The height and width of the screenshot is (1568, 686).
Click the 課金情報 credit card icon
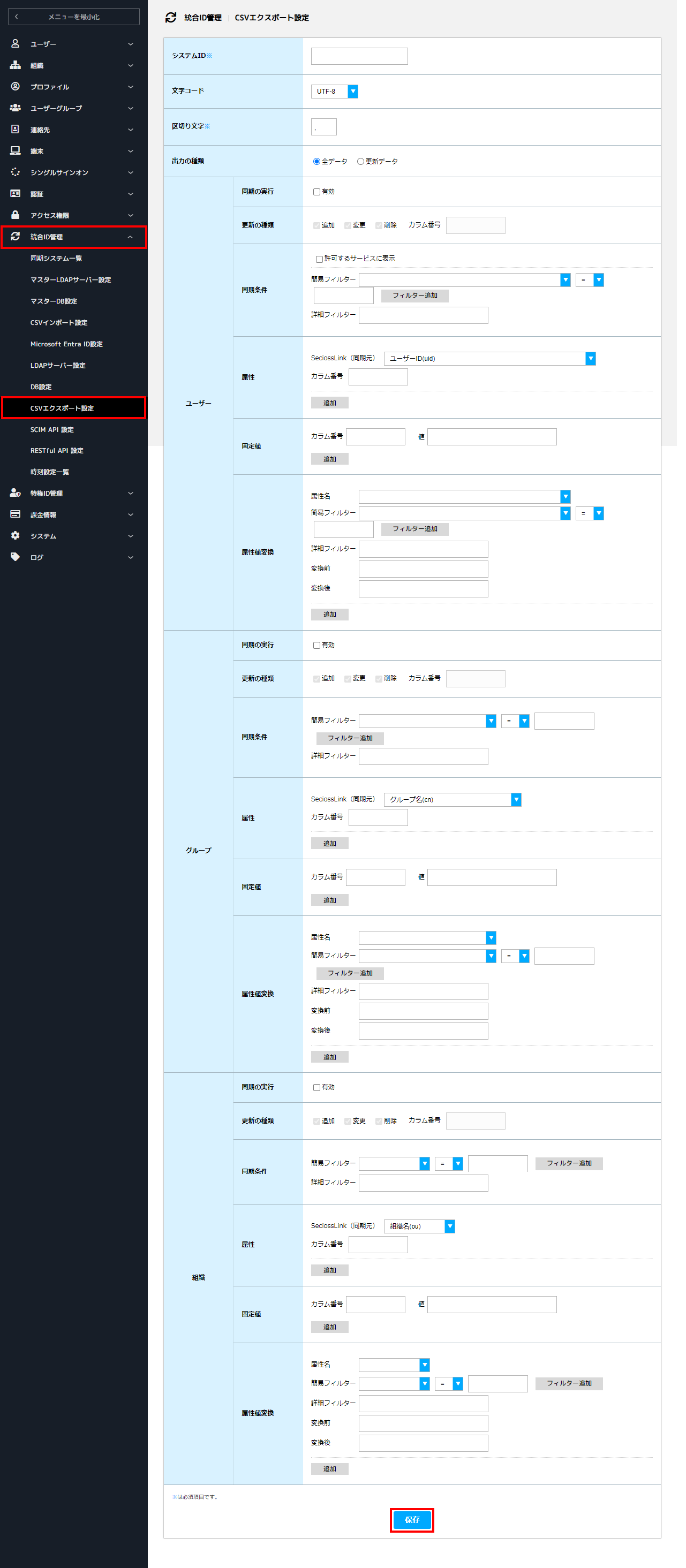pyautogui.click(x=15, y=514)
